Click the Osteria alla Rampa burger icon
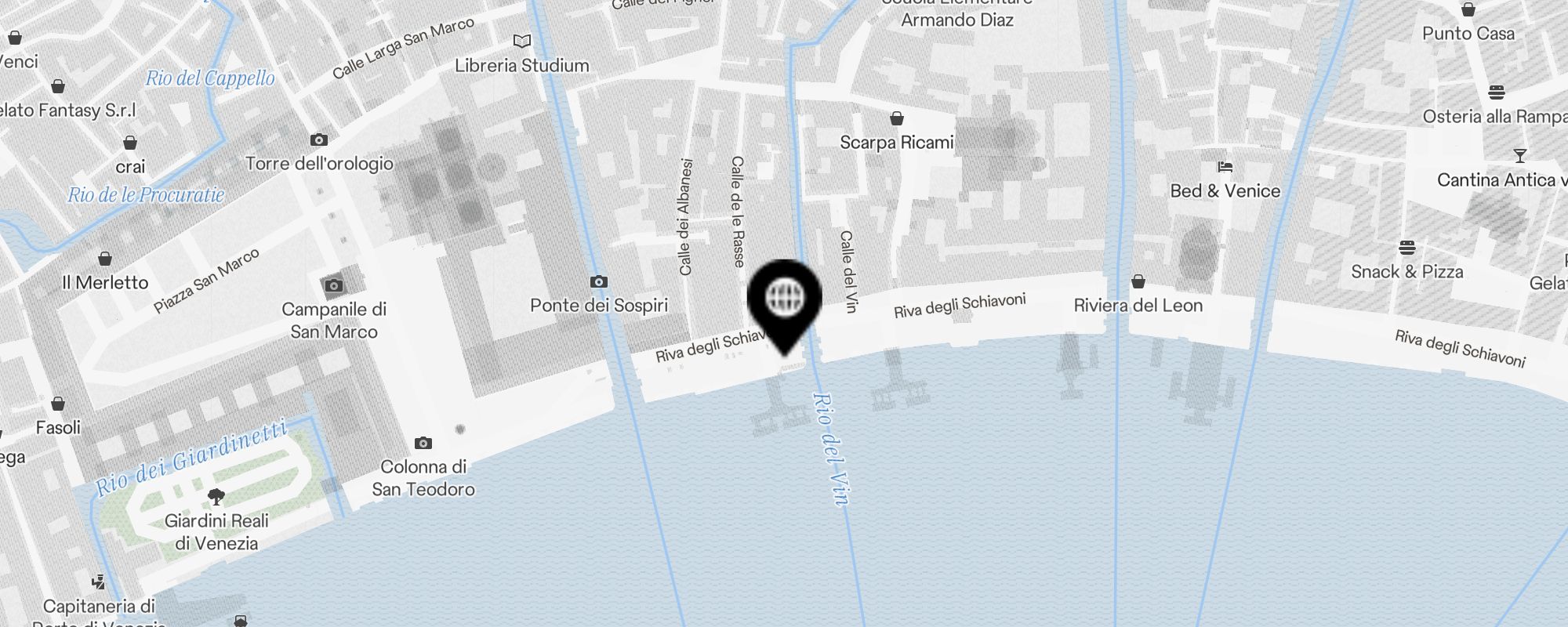The height and width of the screenshot is (627, 1568). (1497, 92)
